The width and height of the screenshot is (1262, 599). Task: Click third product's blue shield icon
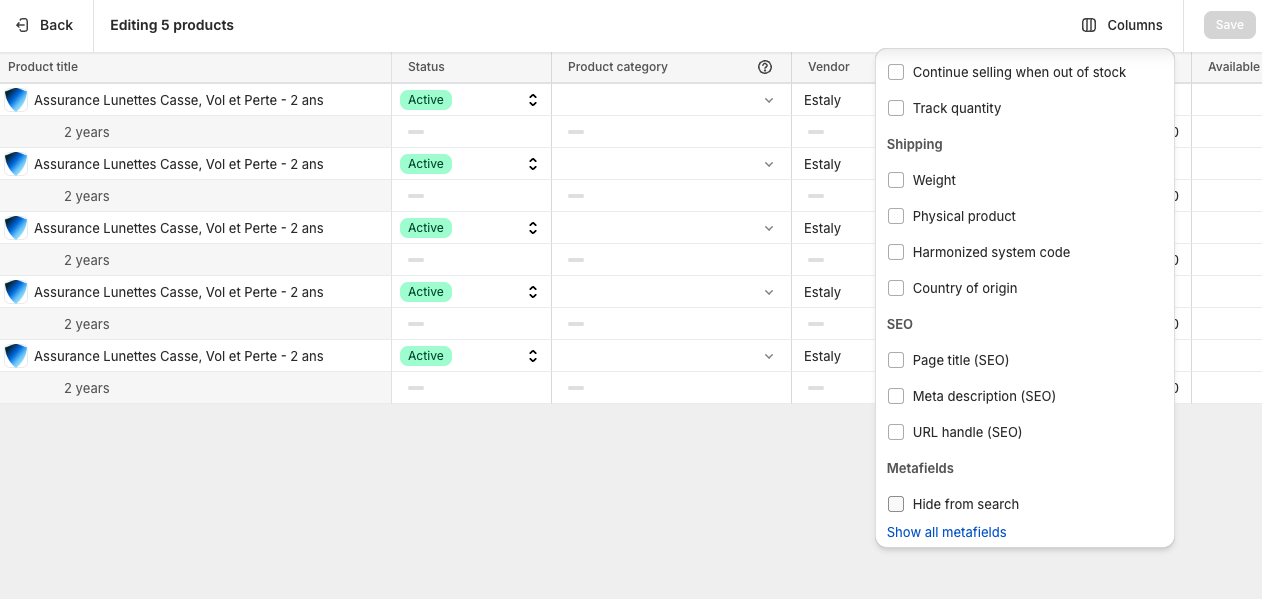click(16, 228)
